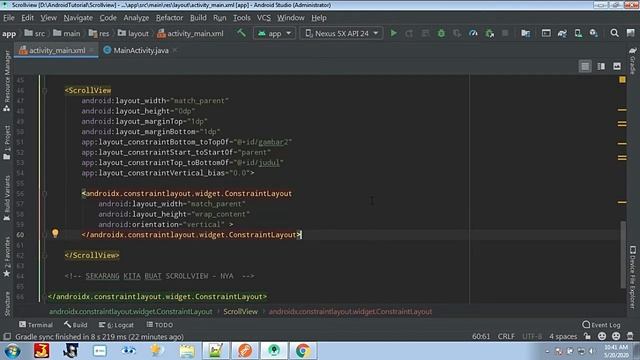Image resolution: width=640 pixels, height=360 pixels.
Task: Toggle the read-only lock icon in status bar
Action: click(587, 336)
